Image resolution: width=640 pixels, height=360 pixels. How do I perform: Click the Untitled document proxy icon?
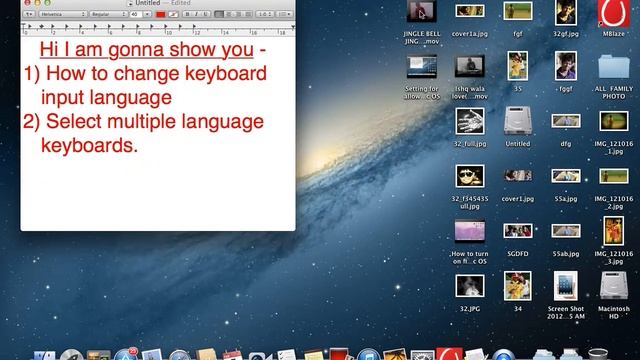[x=130, y=3]
